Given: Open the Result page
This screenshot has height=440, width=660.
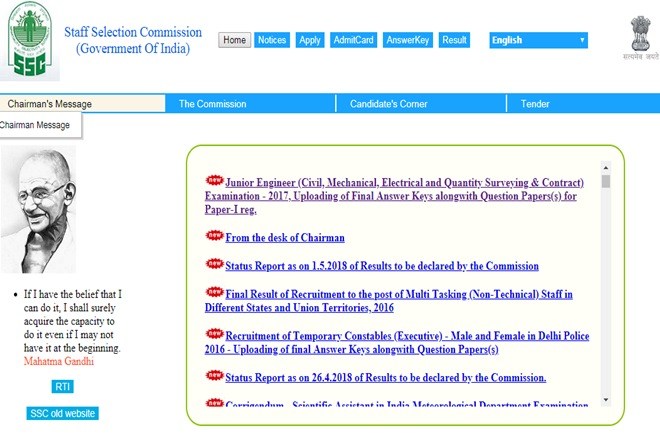Looking at the screenshot, I should [x=454, y=40].
